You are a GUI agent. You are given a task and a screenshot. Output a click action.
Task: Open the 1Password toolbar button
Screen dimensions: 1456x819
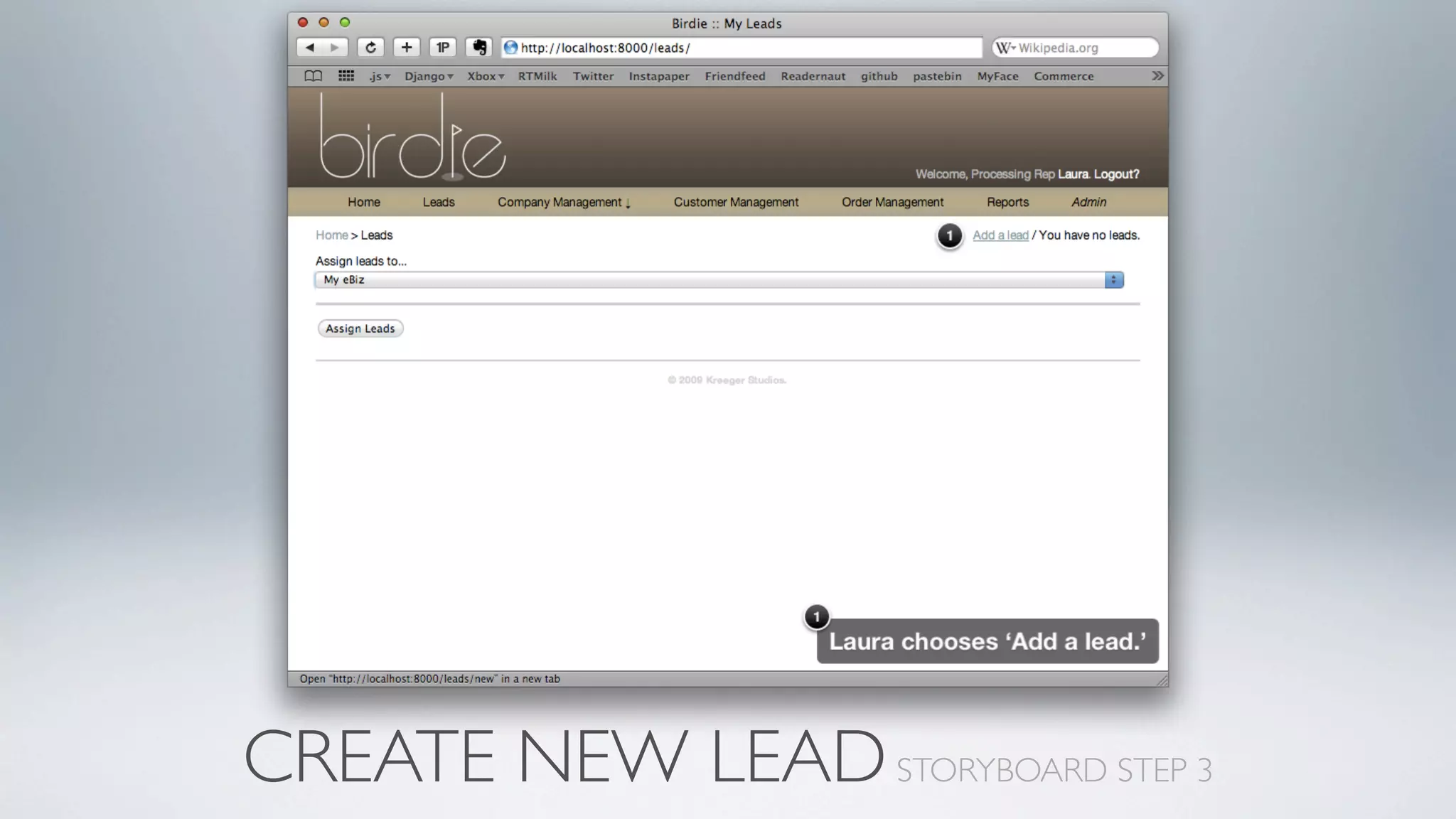tap(443, 48)
